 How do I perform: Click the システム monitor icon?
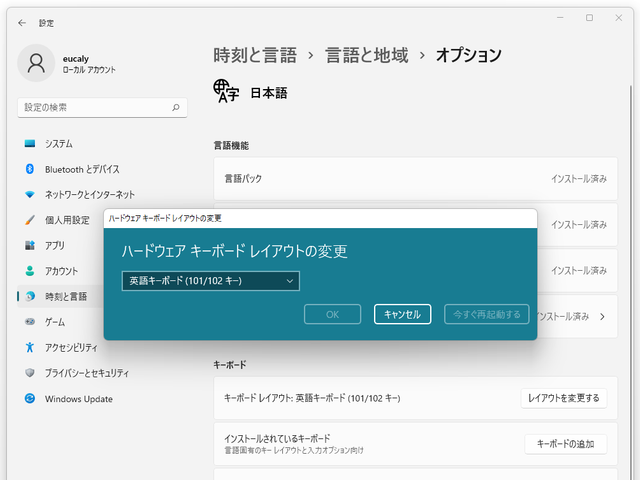click(x=30, y=143)
